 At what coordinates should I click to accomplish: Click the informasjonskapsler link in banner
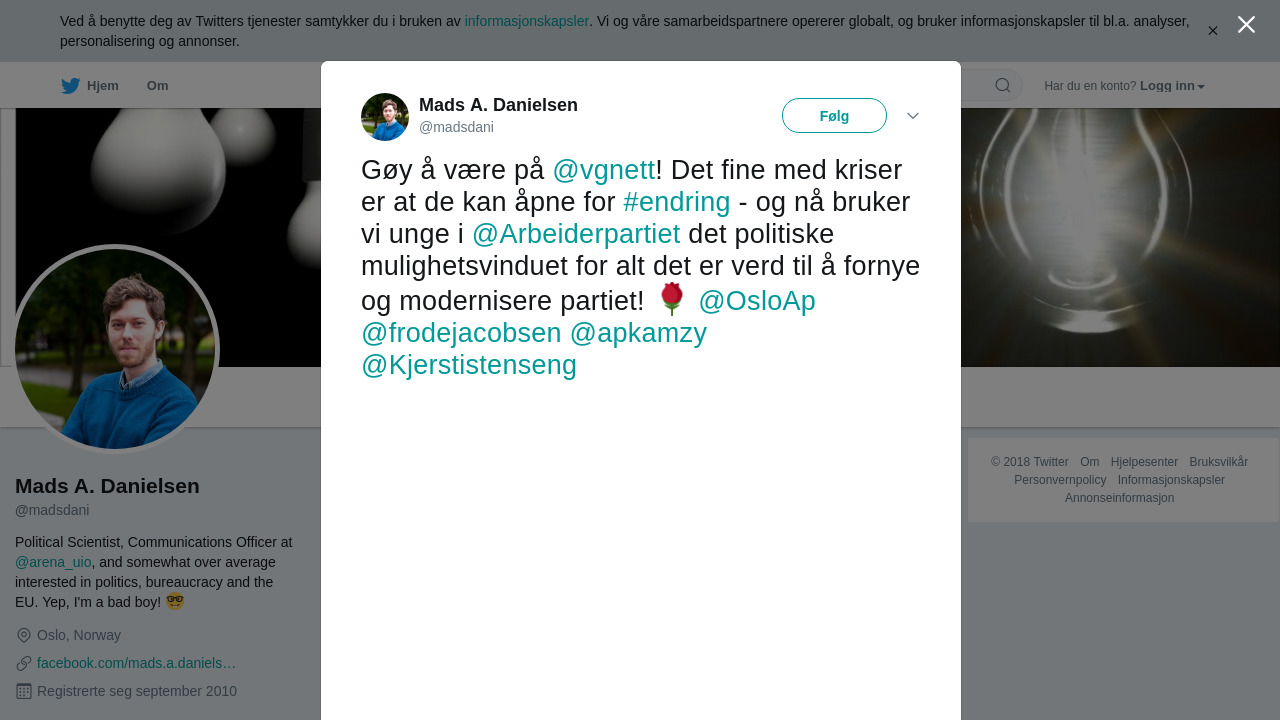pos(527,21)
